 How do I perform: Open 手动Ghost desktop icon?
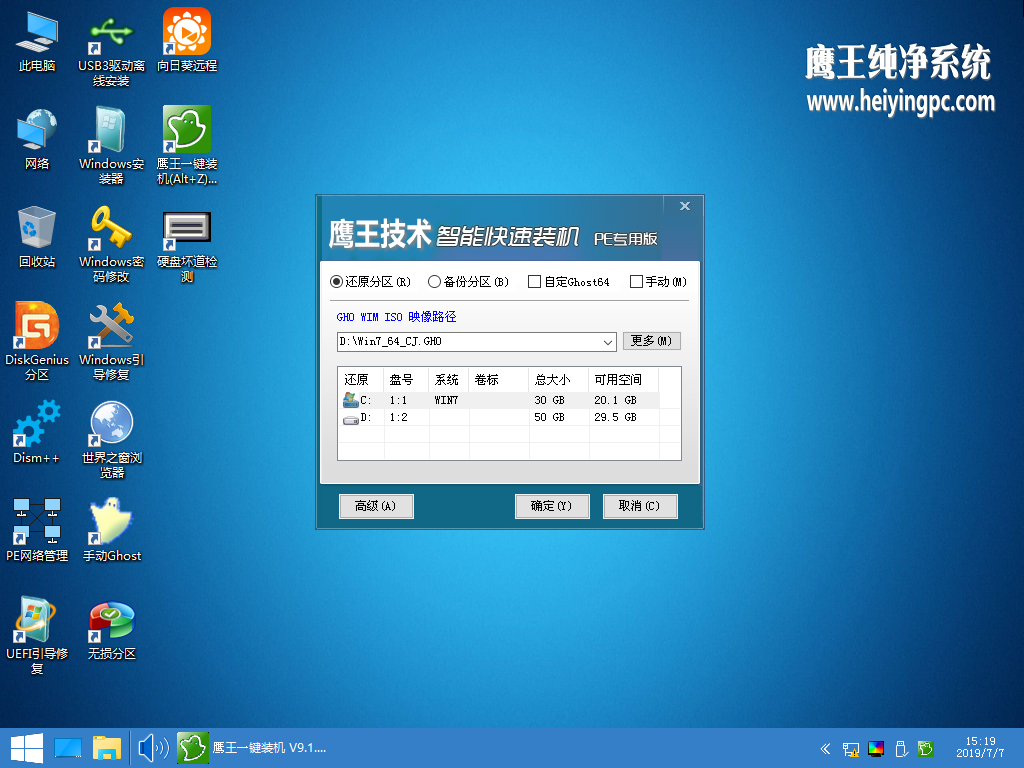tap(111, 530)
